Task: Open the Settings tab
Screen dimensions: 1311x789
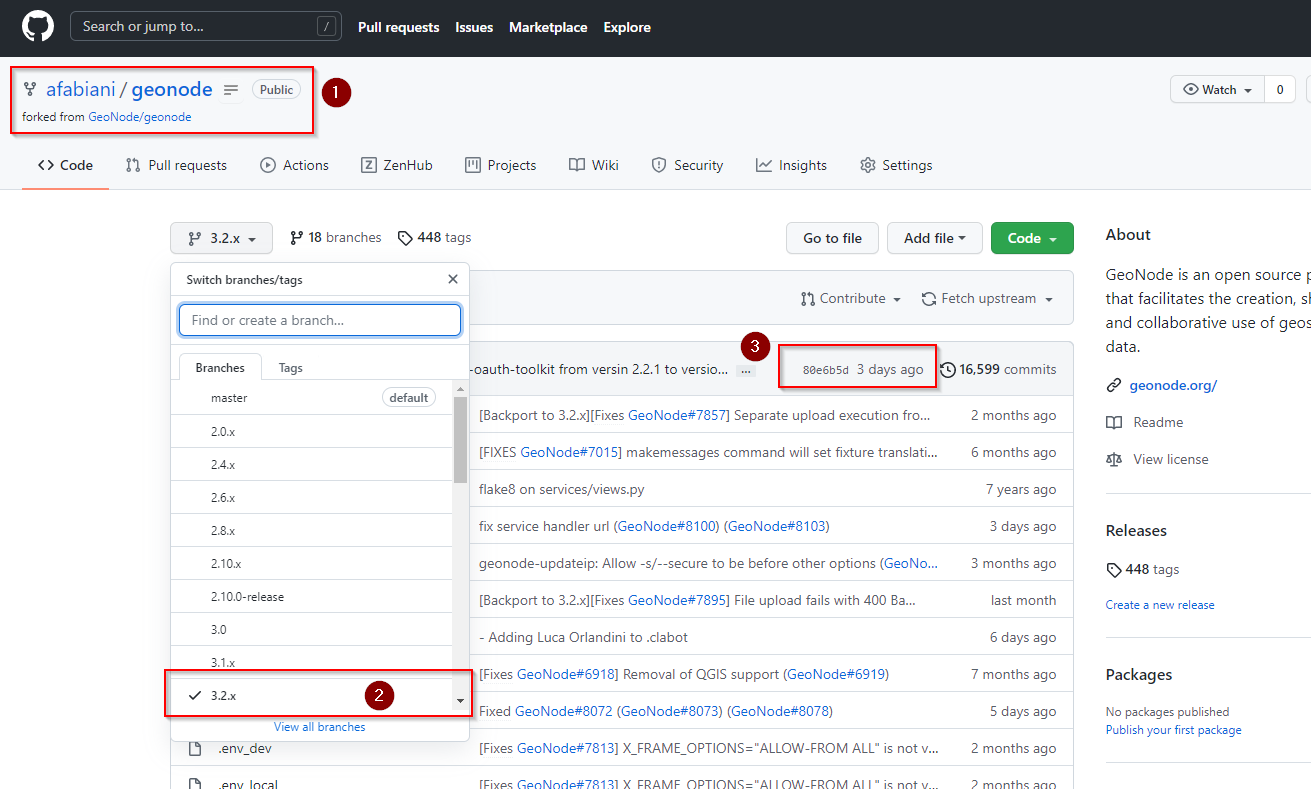Action: 896,165
